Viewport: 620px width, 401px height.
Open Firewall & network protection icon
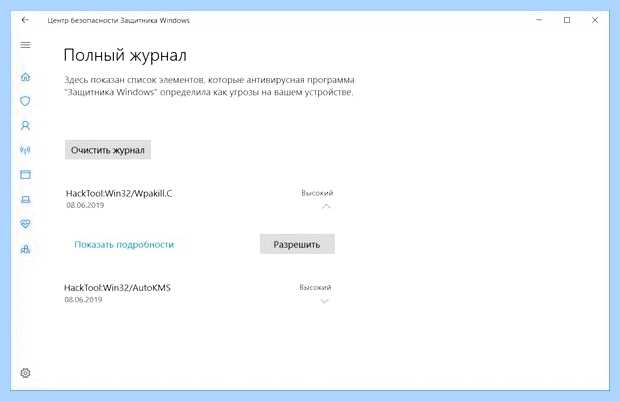click(25, 150)
